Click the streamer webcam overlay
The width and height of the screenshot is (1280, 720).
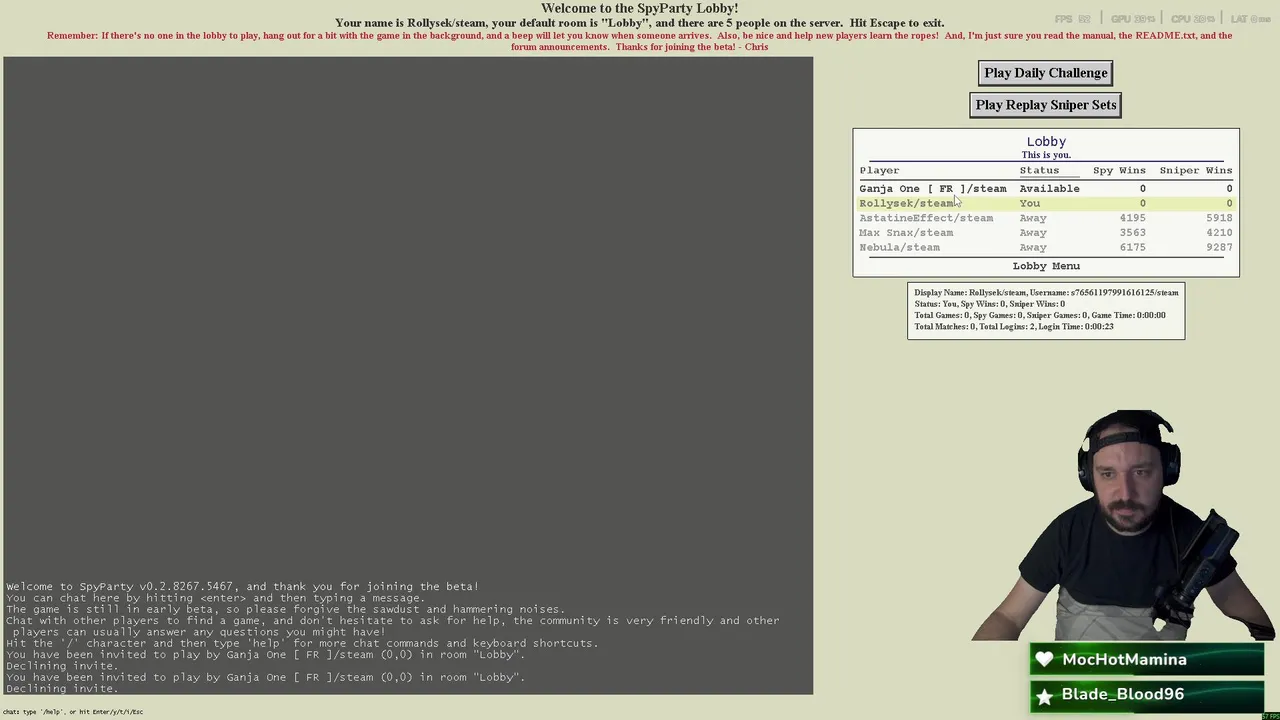click(x=1122, y=525)
